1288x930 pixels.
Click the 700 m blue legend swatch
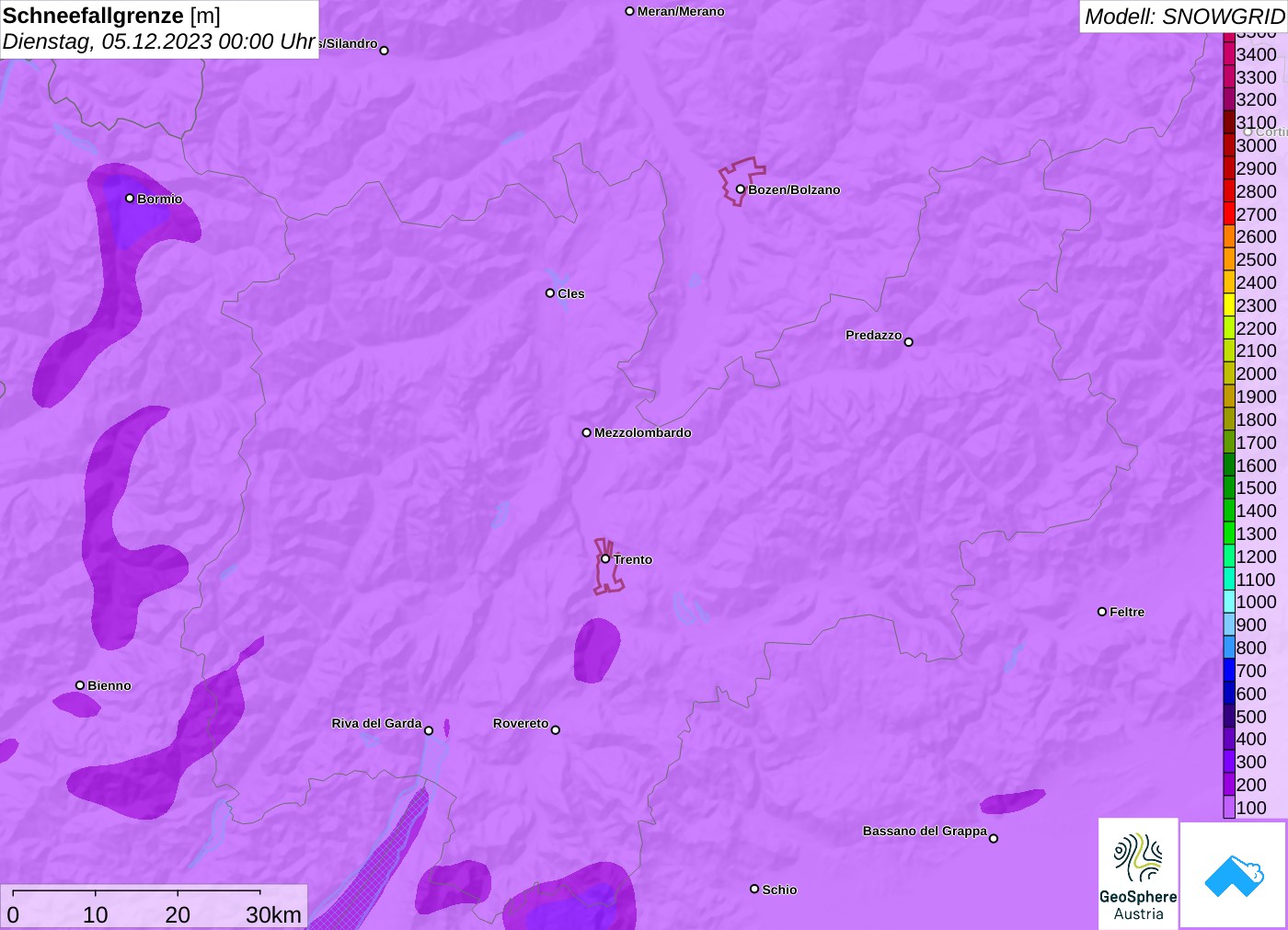coord(1229,671)
